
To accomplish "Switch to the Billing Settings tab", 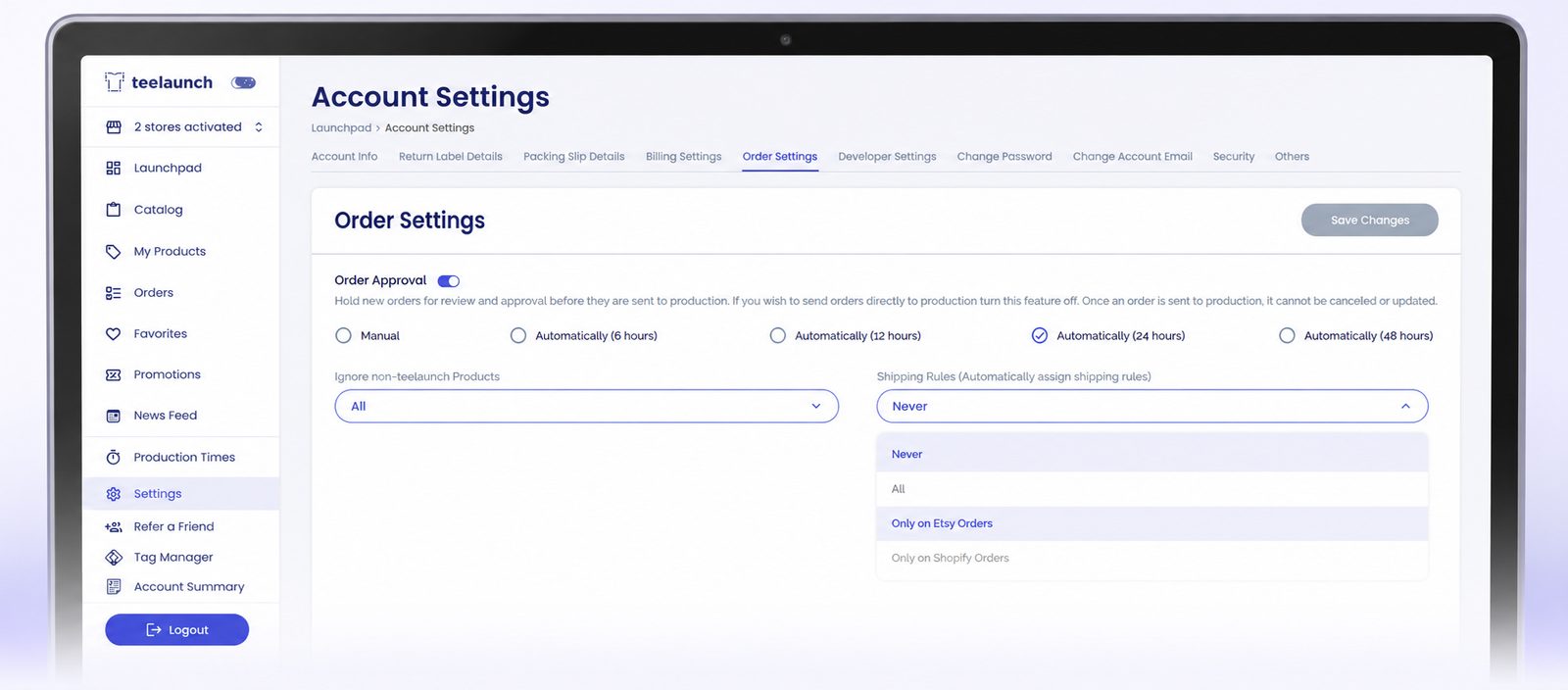I will click(x=684, y=157).
